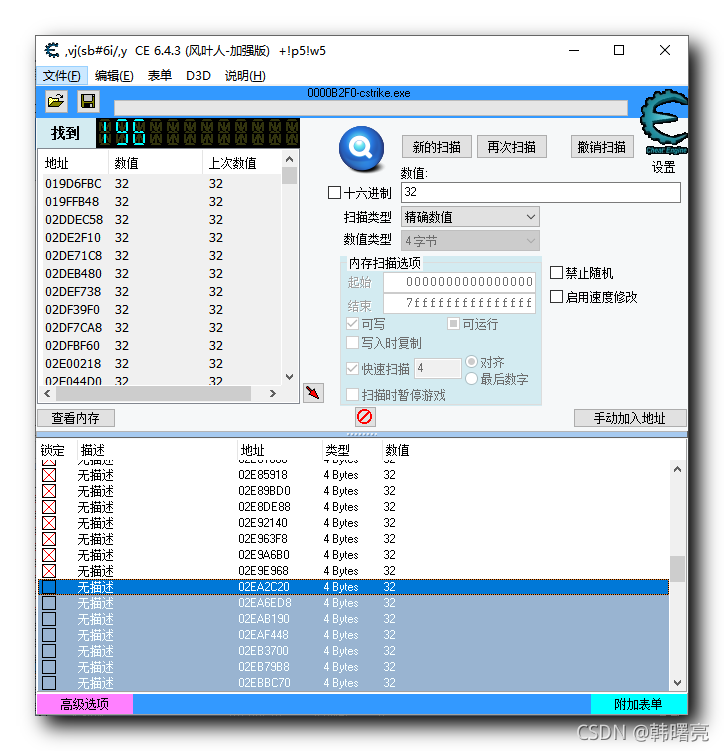The width and height of the screenshot is (724, 751).
Task: Click results list scroll down arrow
Action: (x=289, y=377)
